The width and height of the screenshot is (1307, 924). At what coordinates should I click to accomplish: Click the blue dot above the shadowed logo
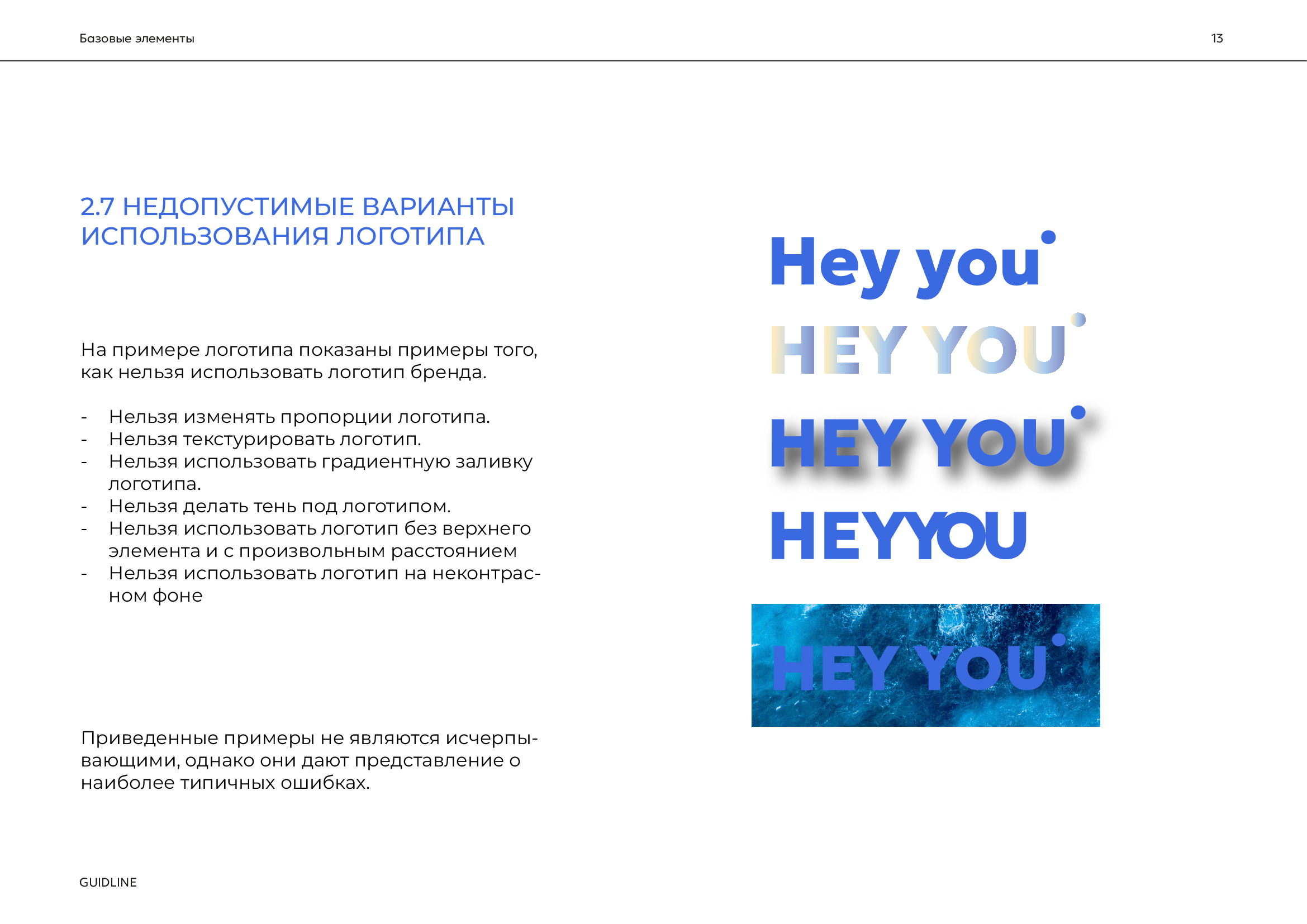click(x=1078, y=412)
